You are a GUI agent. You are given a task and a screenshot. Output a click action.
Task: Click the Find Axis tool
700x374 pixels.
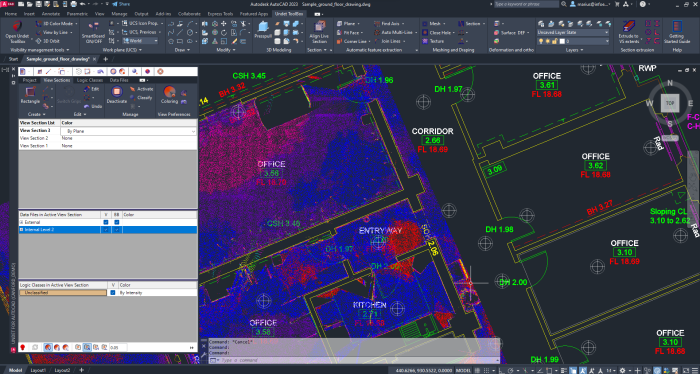pyautogui.click(x=387, y=24)
